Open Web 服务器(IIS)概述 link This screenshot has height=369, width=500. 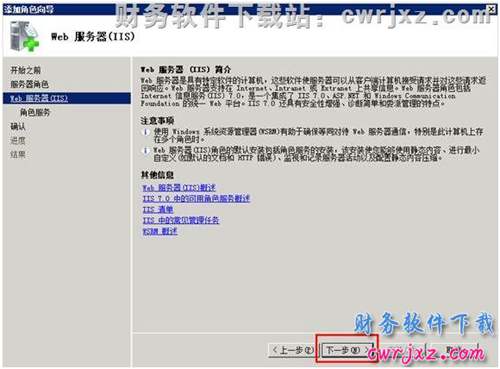(x=179, y=188)
